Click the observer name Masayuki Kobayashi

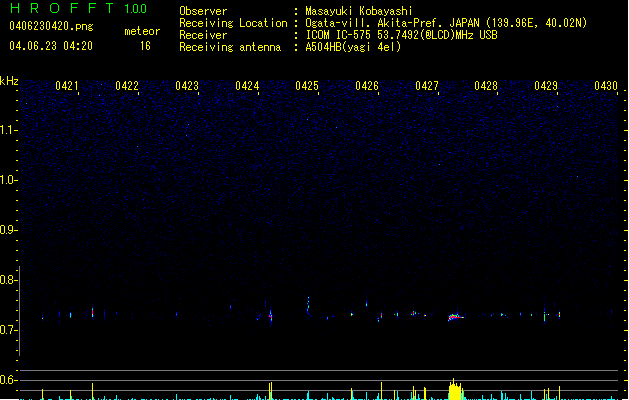pyautogui.click(x=359, y=11)
